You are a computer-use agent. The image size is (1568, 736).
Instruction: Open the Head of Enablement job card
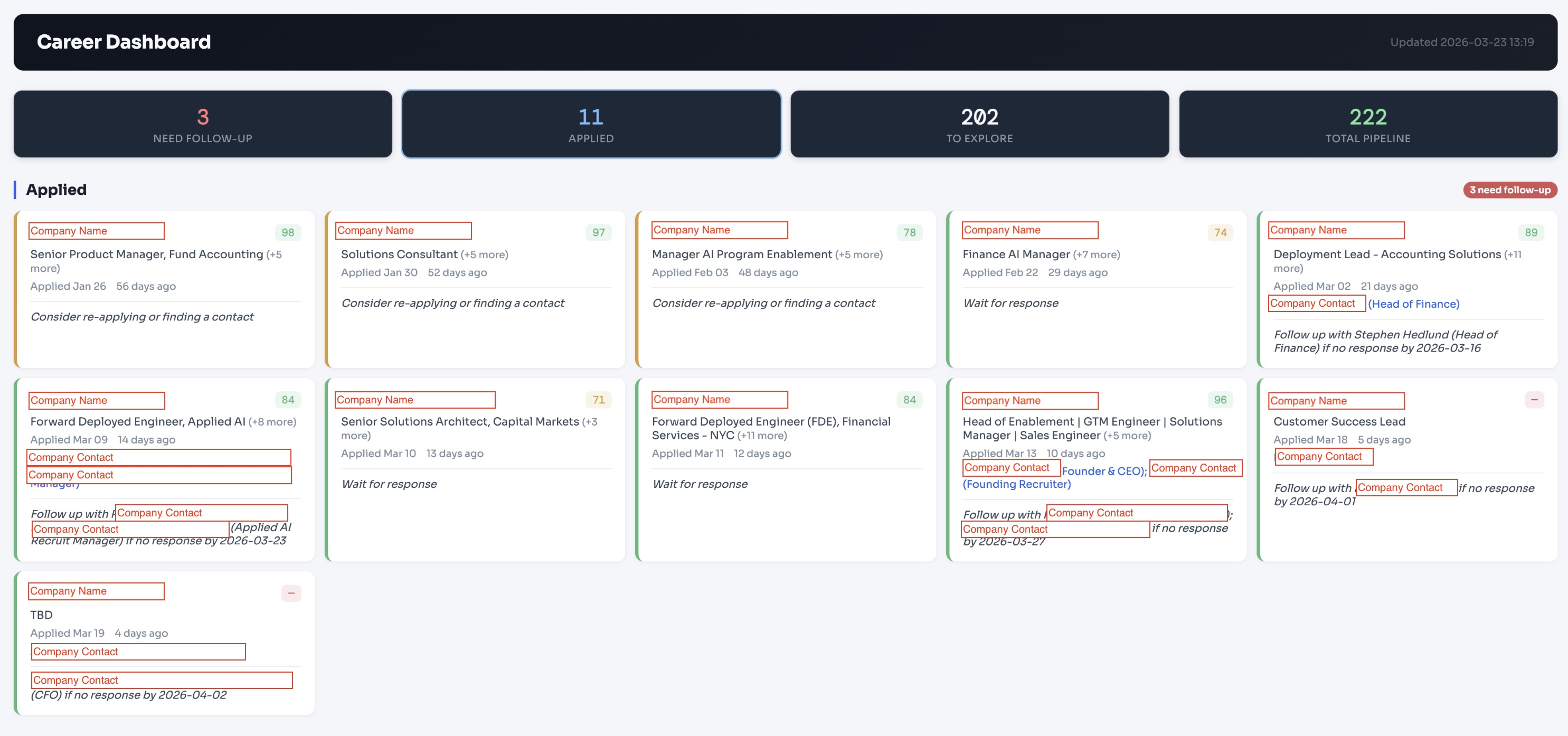point(1096,469)
